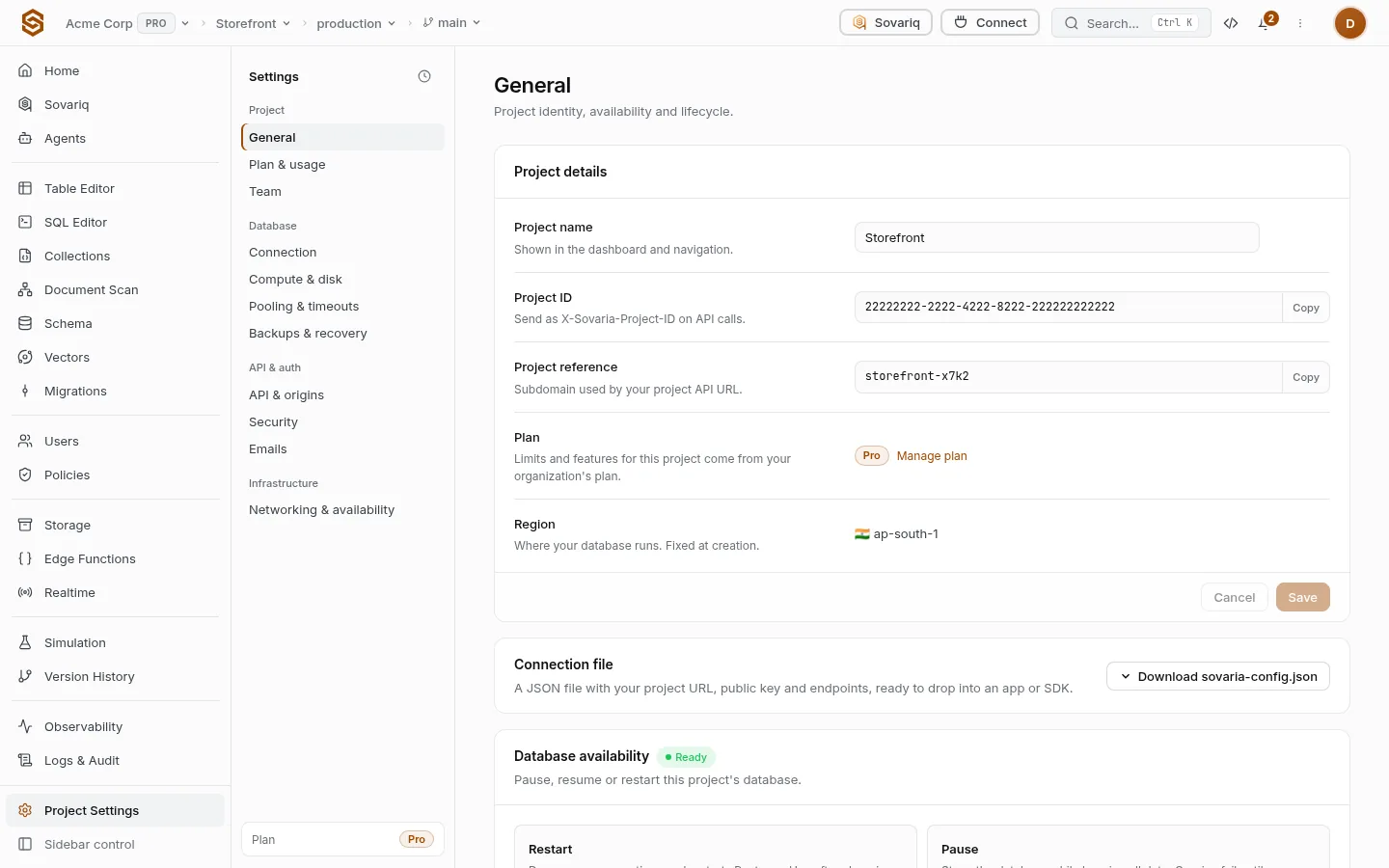Open Home from the sidebar
This screenshot has width=1389, height=868.
[x=116, y=70]
